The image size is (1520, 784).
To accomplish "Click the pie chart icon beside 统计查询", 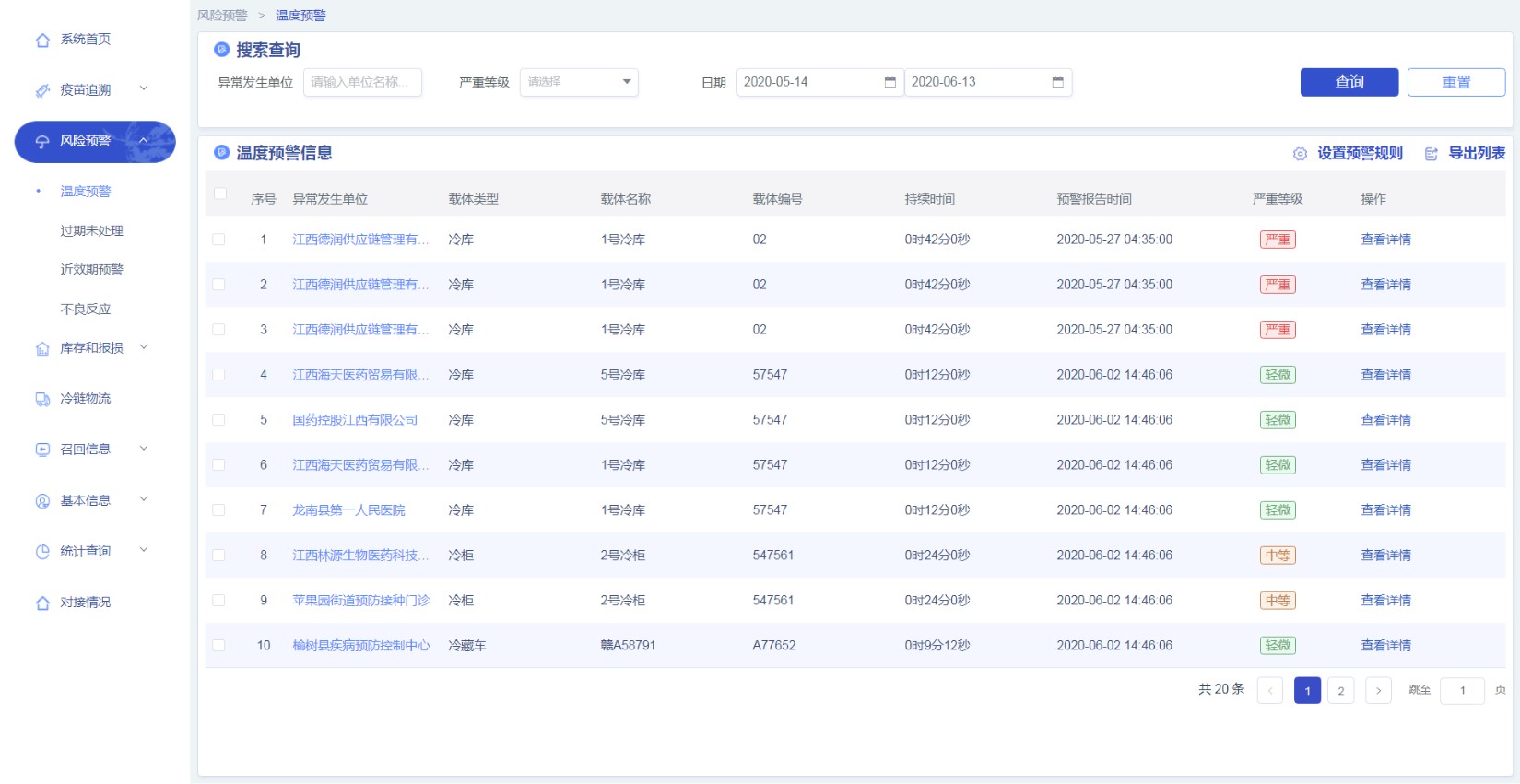I will coord(42,552).
